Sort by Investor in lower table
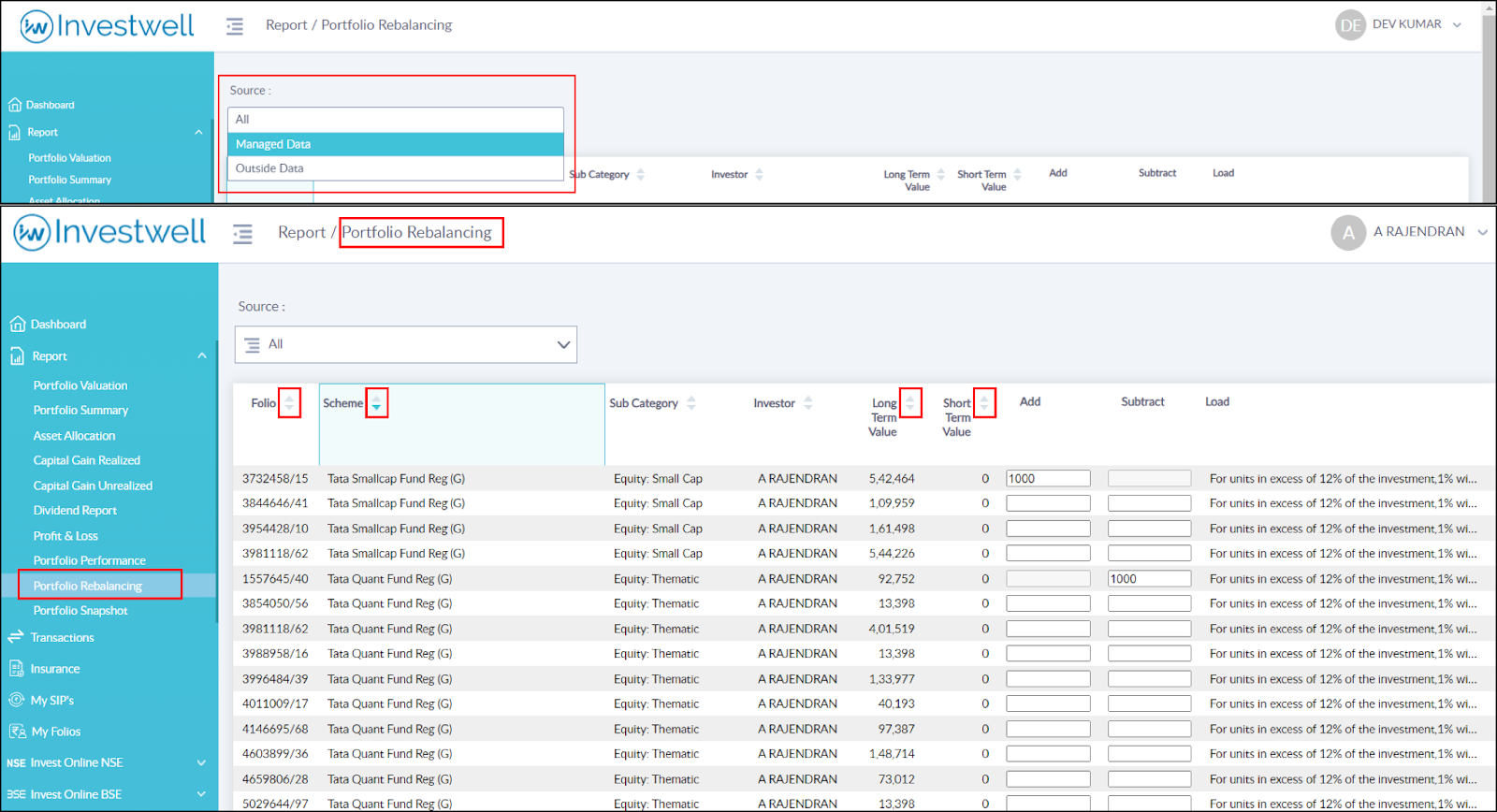The width and height of the screenshot is (1497, 812). (808, 403)
